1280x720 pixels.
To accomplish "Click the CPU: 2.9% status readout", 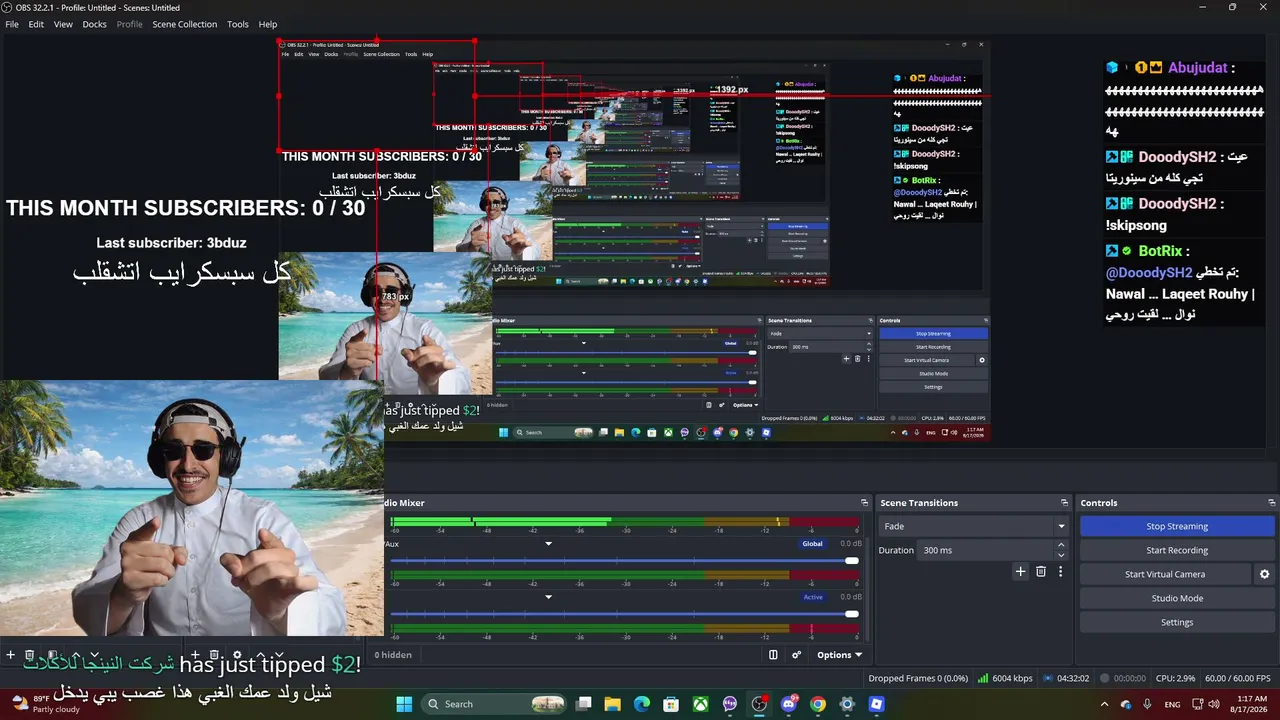I will tap(1177, 678).
